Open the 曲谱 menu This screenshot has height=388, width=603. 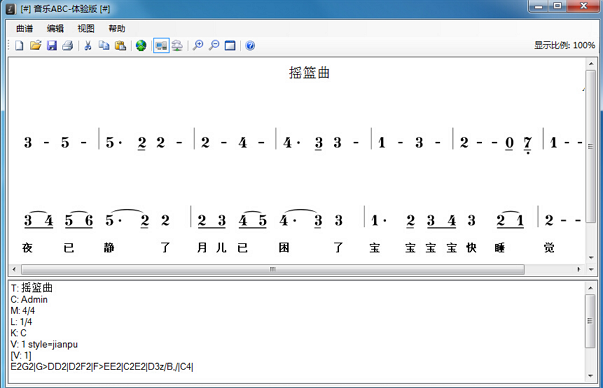tap(25, 28)
